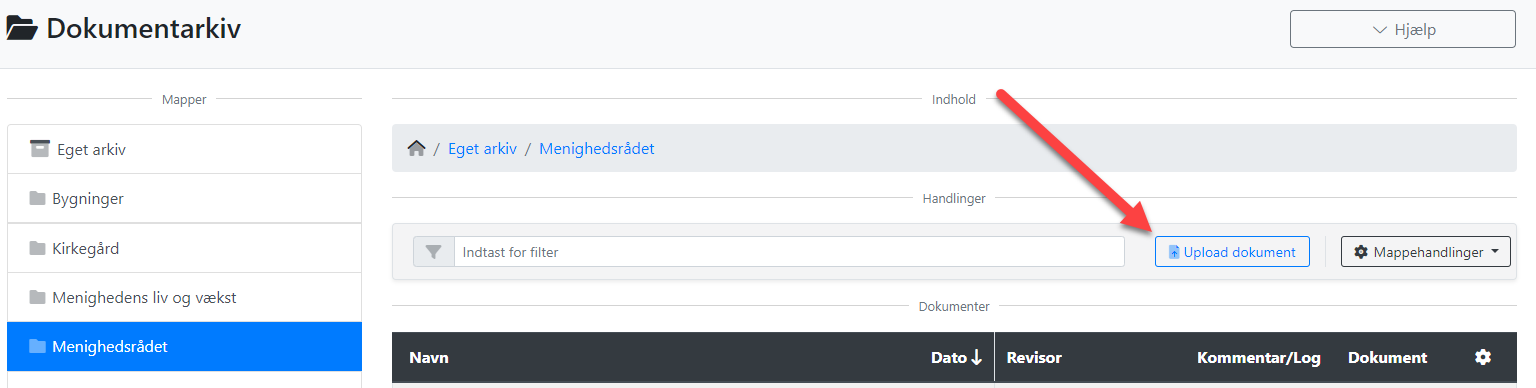
Task: Click the Menighedsrådet folder icon in sidebar
Action: pyautogui.click(x=38, y=347)
